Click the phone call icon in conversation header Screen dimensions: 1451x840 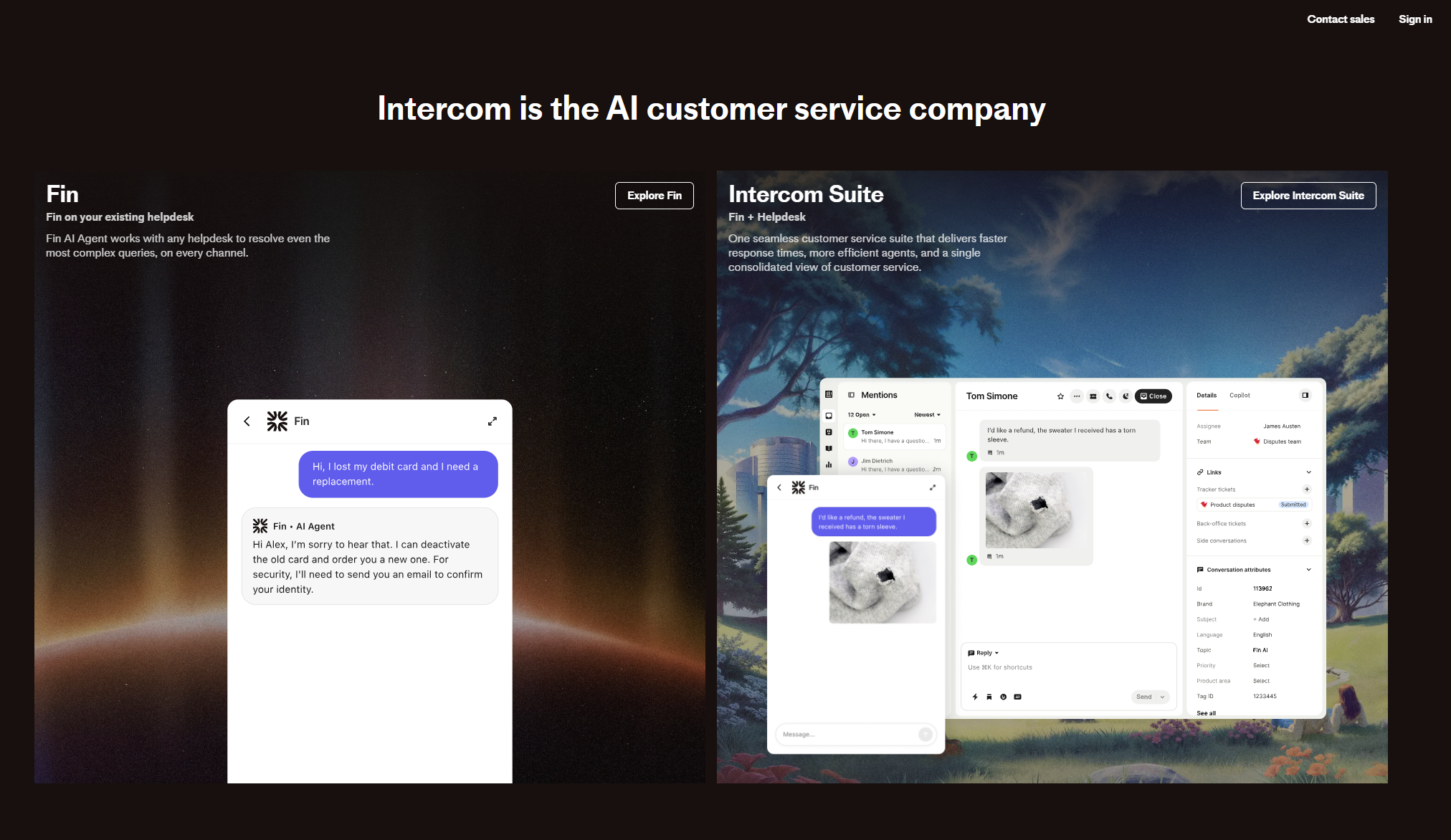point(1109,396)
